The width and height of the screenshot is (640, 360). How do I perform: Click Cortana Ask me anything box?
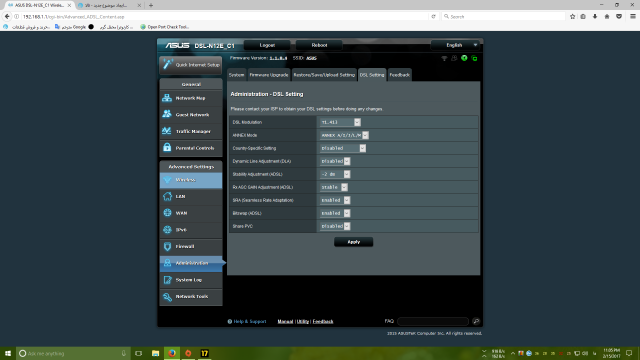tap(73, 353)
